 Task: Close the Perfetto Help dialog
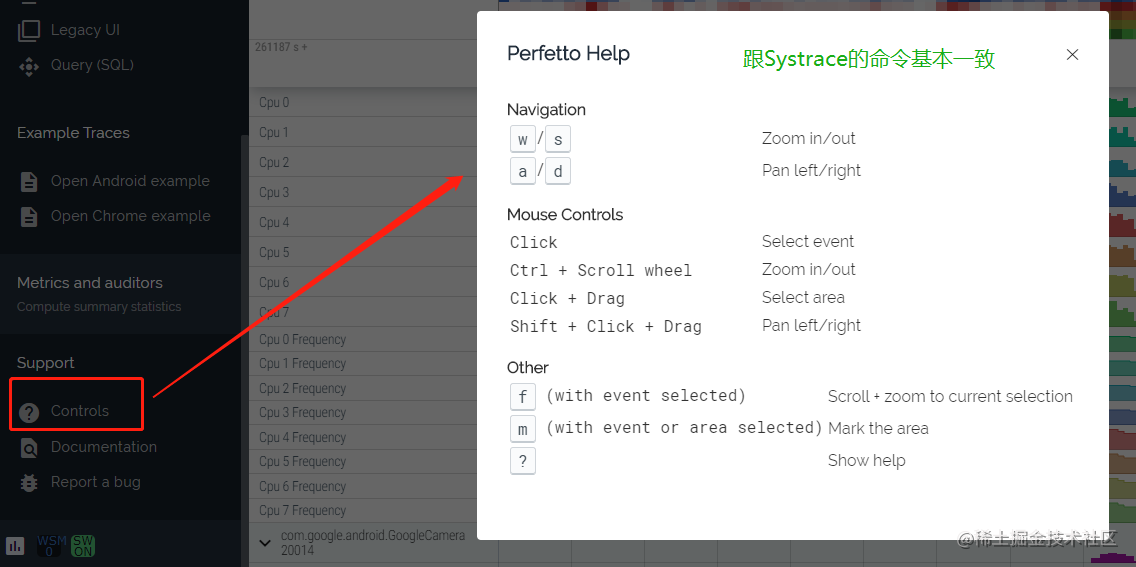[x=1072, y=55]
